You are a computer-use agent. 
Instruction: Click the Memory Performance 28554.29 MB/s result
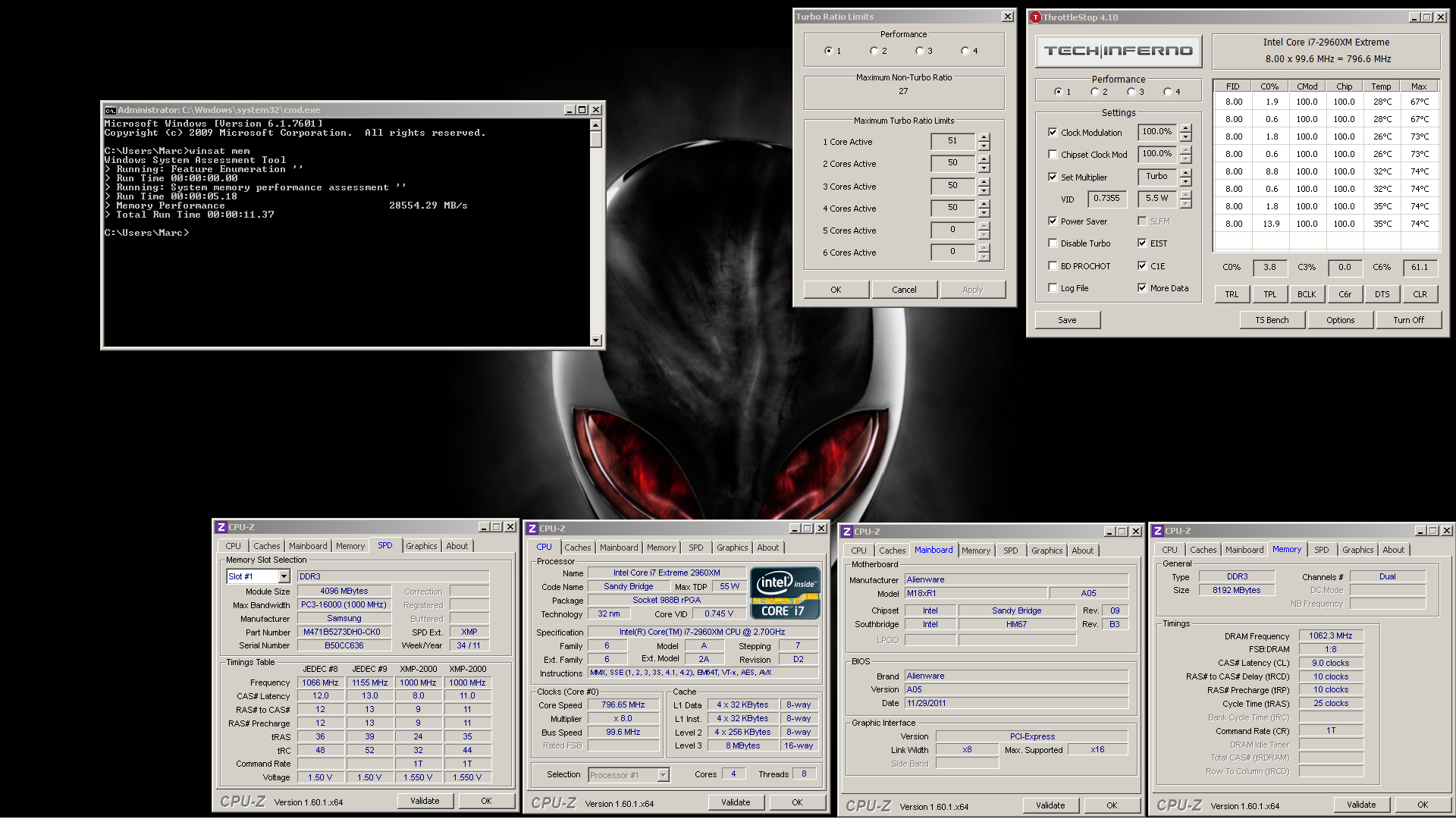tap(428, 206)
